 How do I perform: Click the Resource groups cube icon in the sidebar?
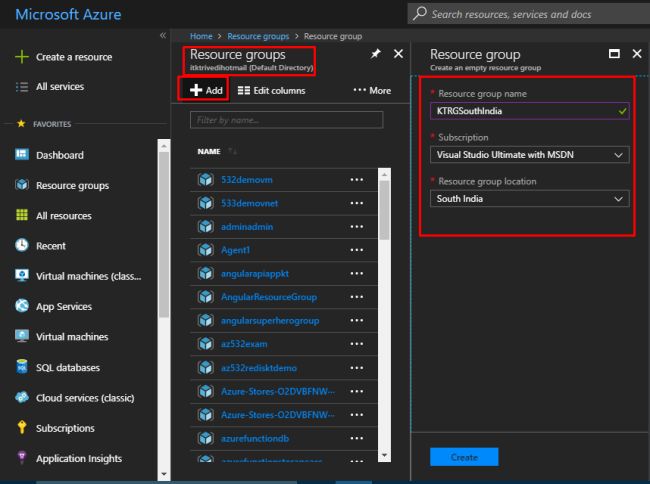click(x=22, y=185)
